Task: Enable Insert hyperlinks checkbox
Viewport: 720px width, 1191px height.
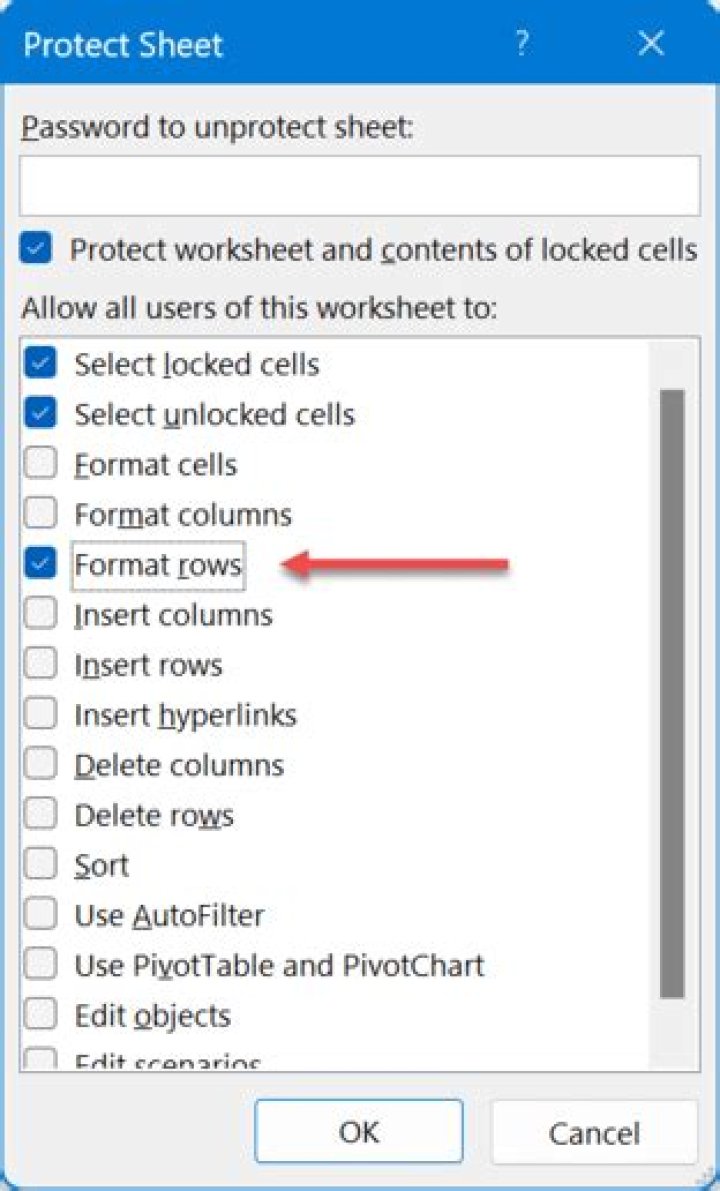Action: 40,715
